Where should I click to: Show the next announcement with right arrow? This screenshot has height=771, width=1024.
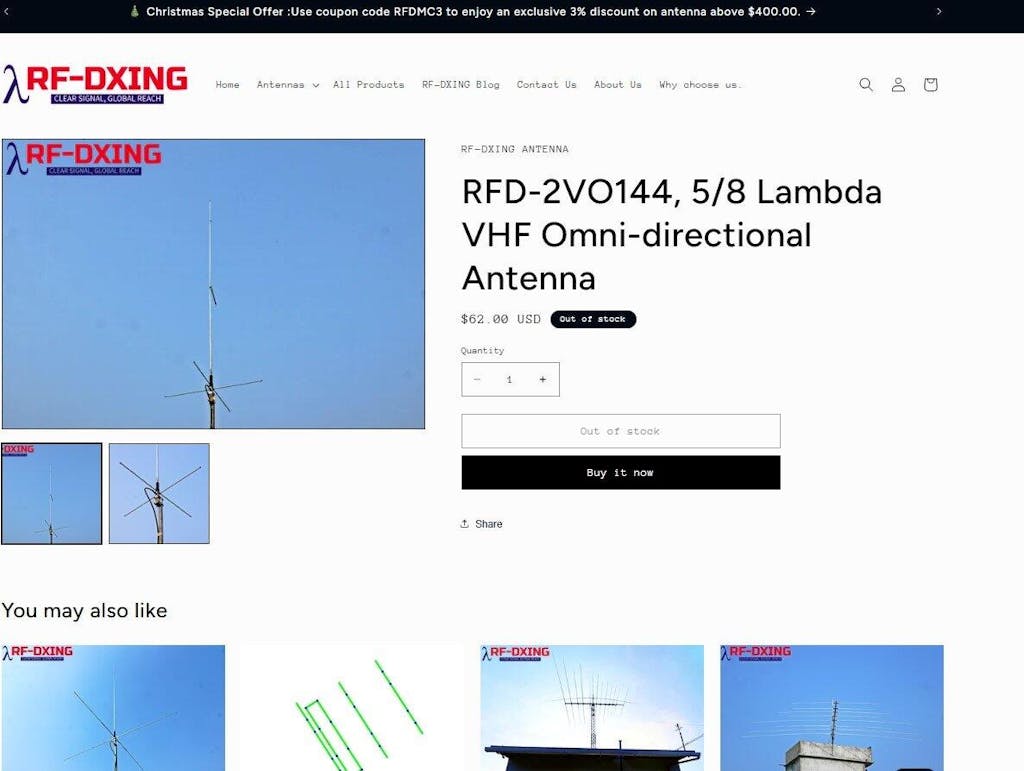[x=938, y=11]
